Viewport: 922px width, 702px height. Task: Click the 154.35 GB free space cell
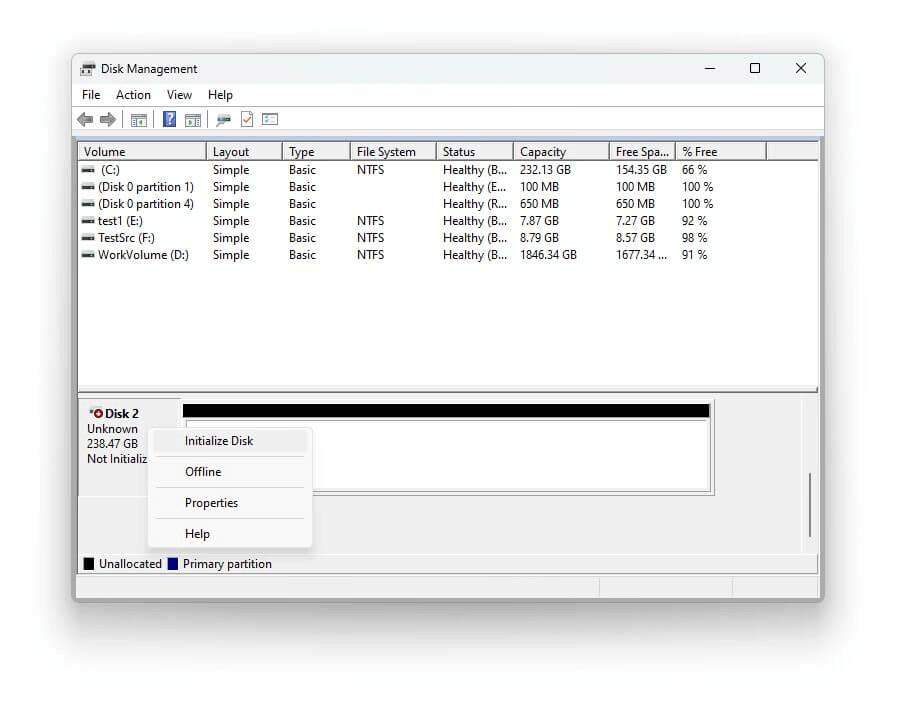pos(641,170)
